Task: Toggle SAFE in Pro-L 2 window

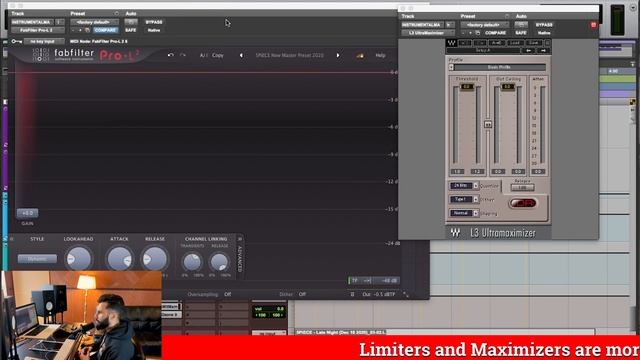Action: click(131, 30)
